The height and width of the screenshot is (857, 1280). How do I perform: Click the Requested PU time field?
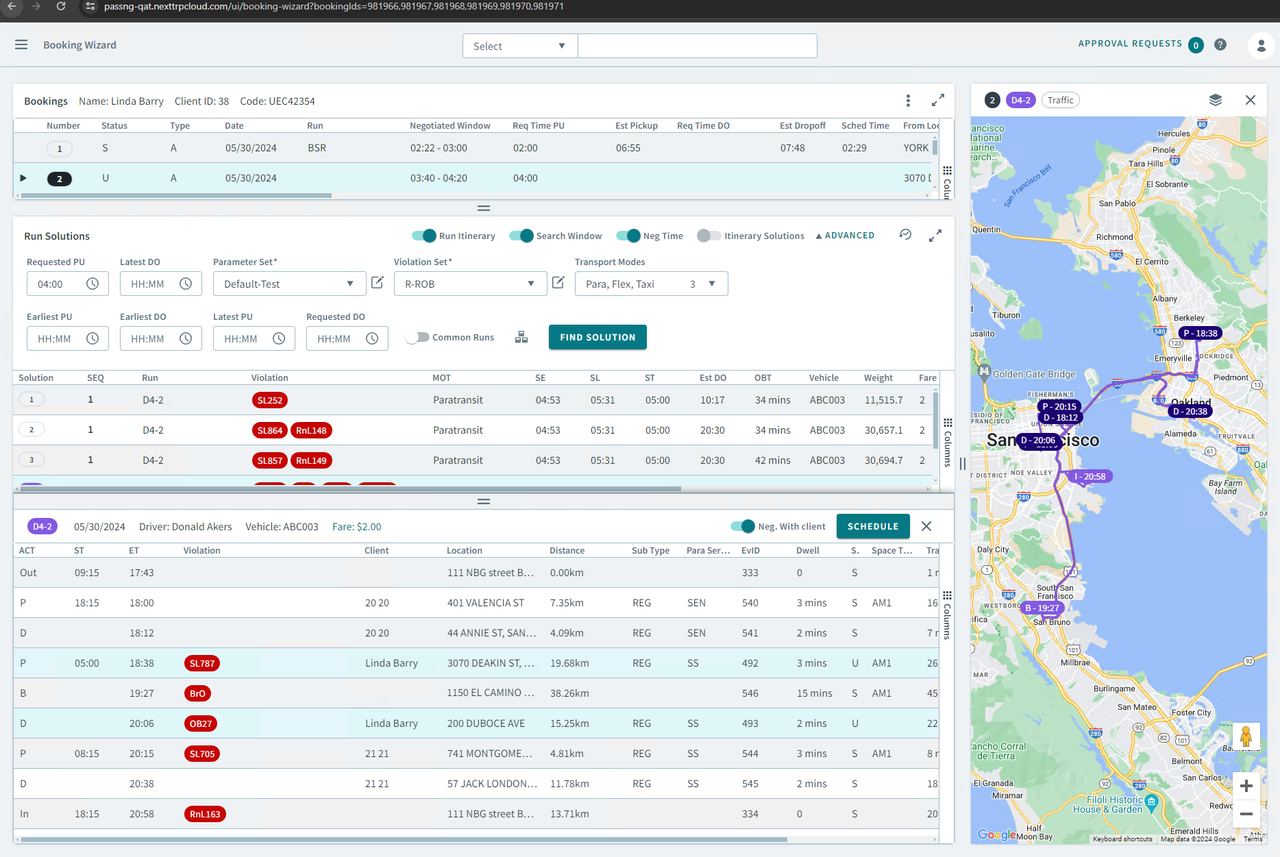coord(60,283)
